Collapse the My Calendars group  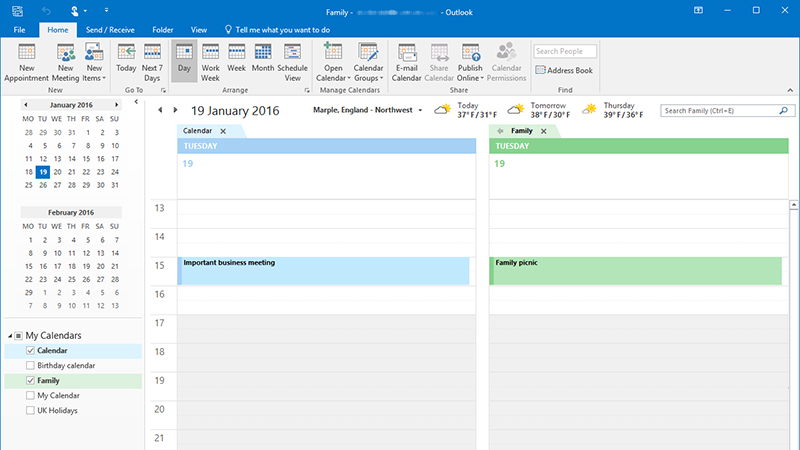pyautogui.click(x=10, y=336)
